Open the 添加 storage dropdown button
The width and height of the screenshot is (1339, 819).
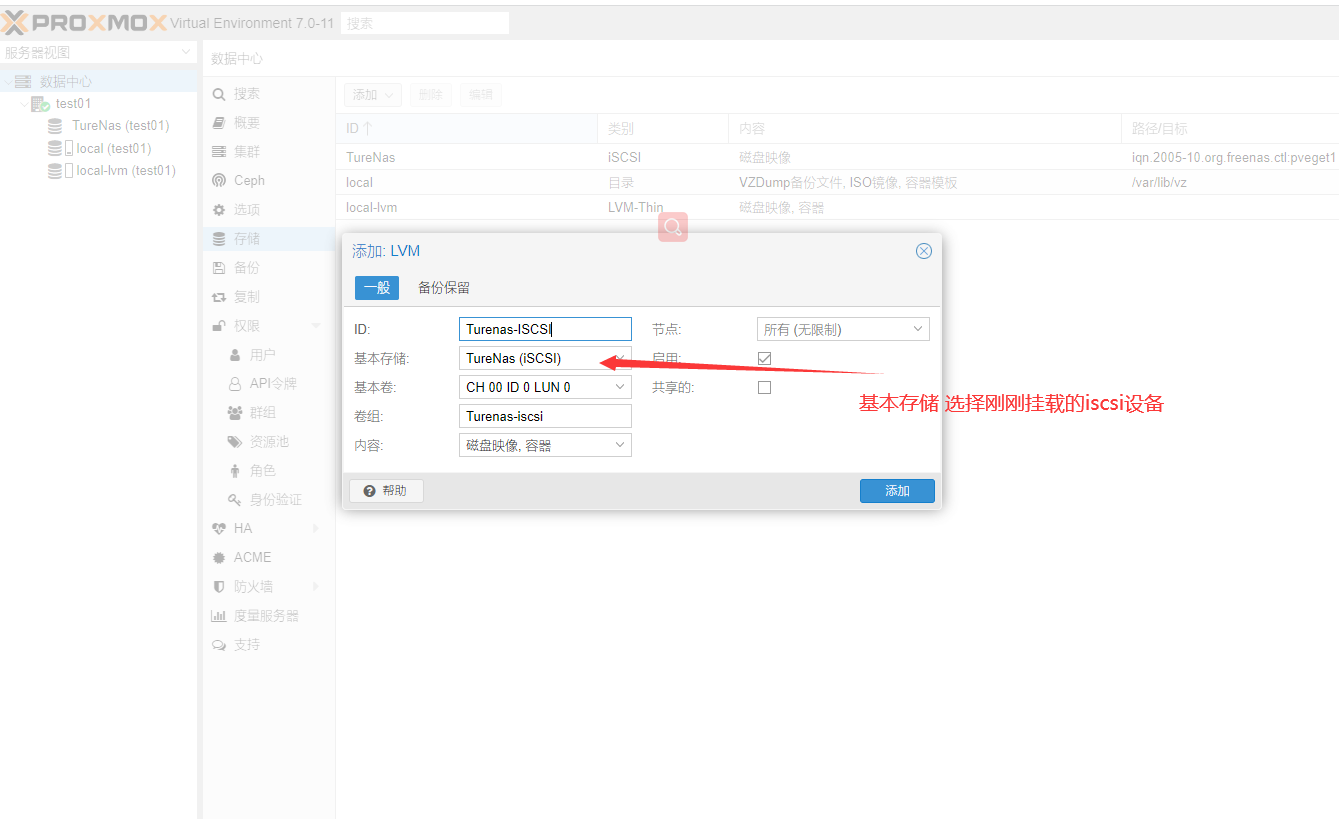[373, 95]
